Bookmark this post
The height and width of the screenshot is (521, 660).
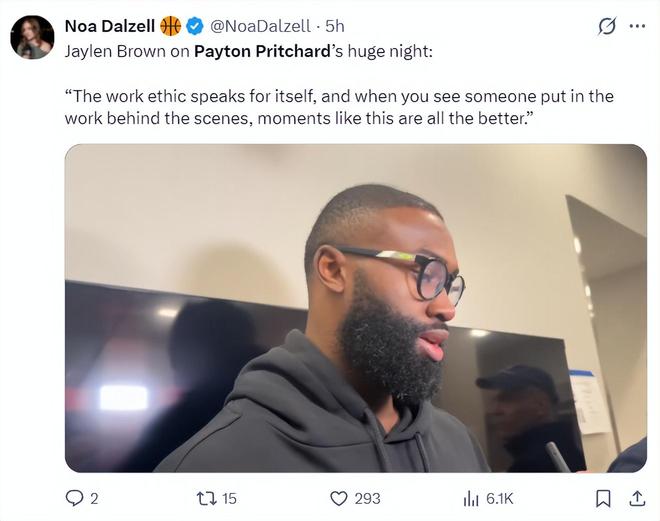point(603,497)
